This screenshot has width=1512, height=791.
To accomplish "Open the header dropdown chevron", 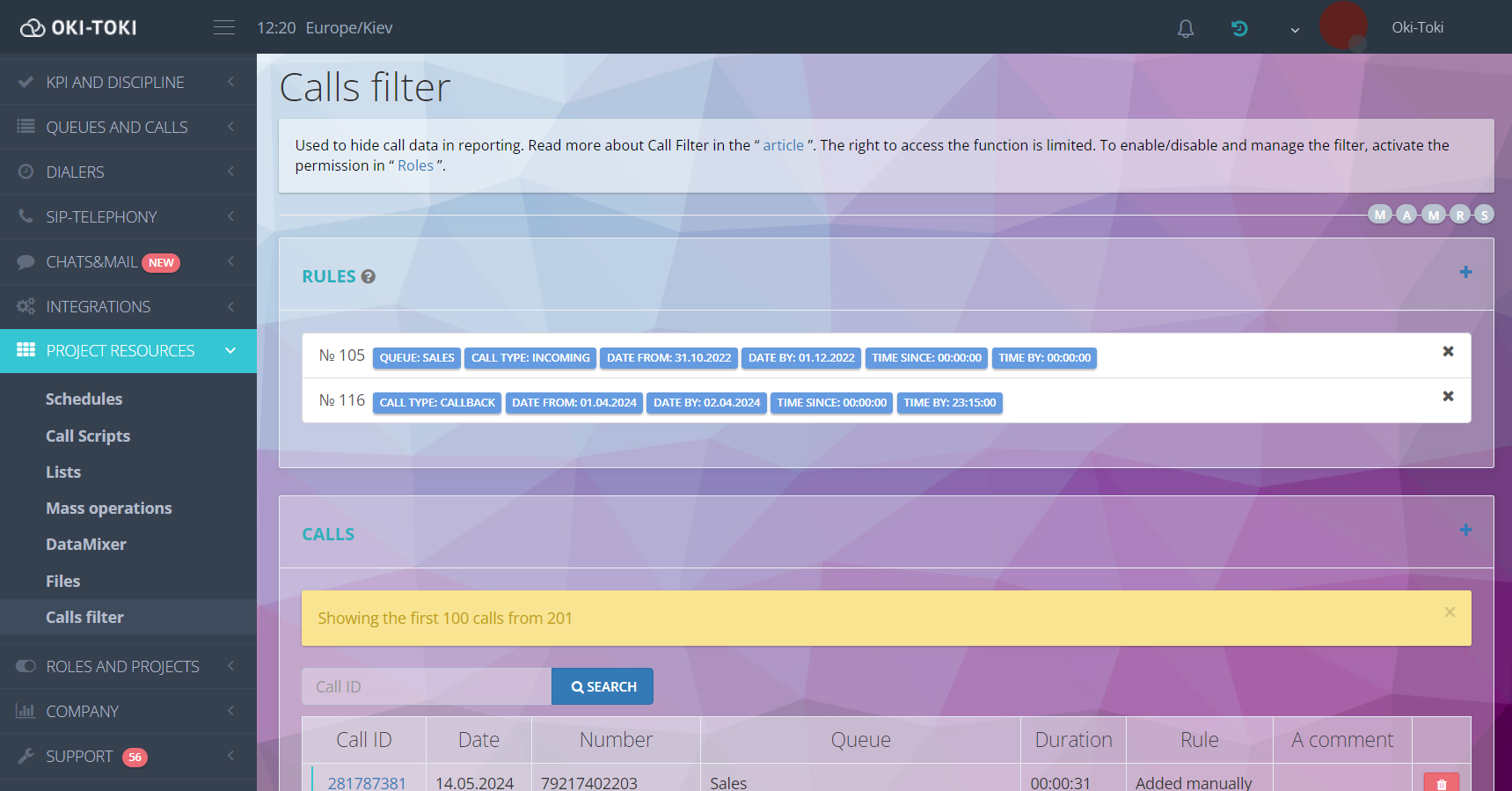I will pyautogui.click(x=1295, y=30).
